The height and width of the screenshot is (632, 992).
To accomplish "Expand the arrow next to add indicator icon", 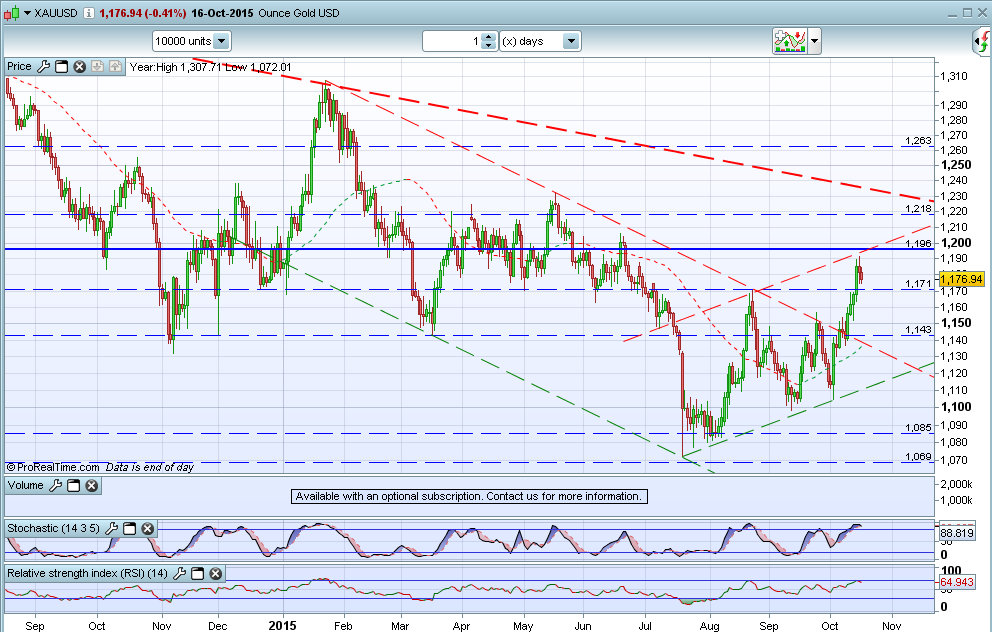I will (x=814, y=41).
